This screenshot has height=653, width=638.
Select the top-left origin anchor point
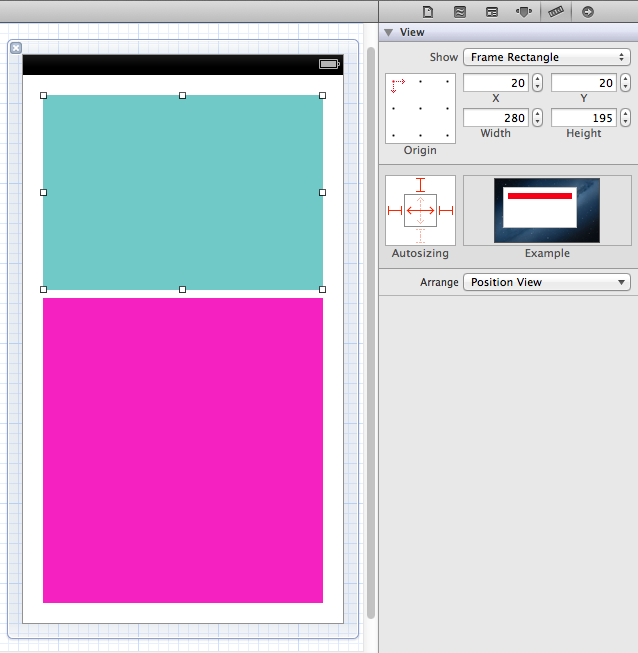point(394,82)
